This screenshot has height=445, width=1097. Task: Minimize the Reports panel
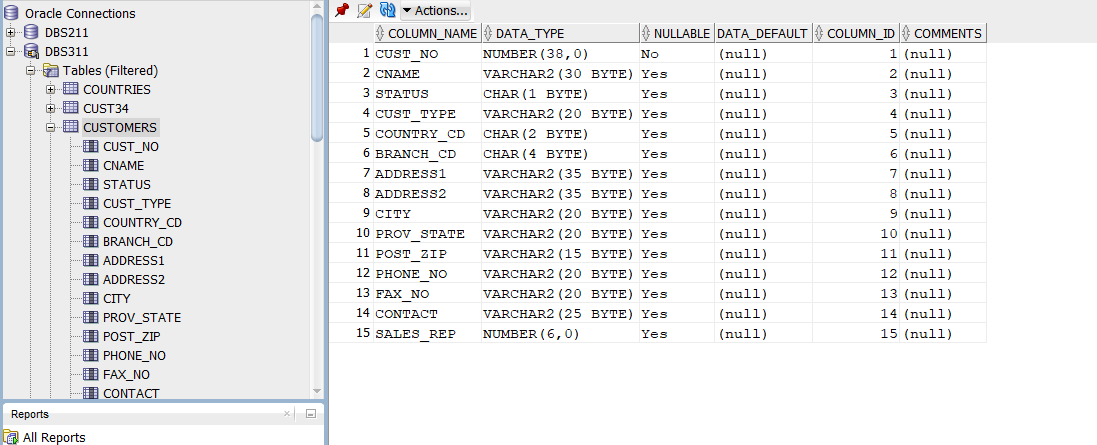point(311,414)
